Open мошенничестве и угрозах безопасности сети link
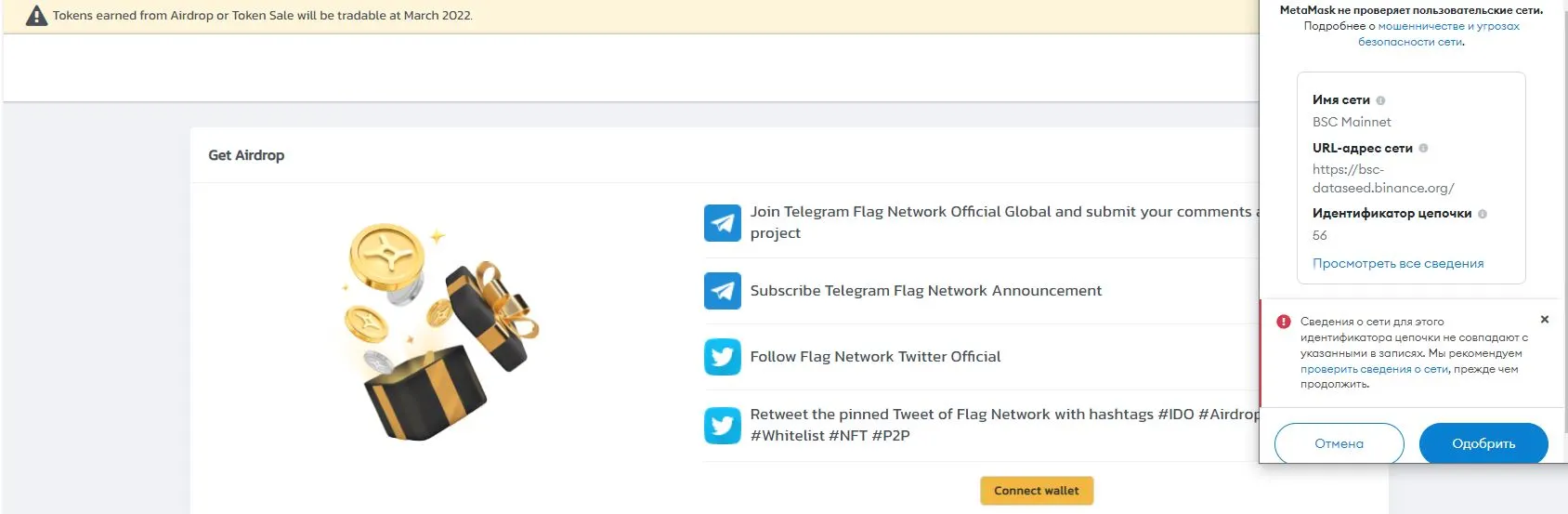The width and height of the screenshot is (1568, 514). pyautogui.click(x=1440, y=33)
